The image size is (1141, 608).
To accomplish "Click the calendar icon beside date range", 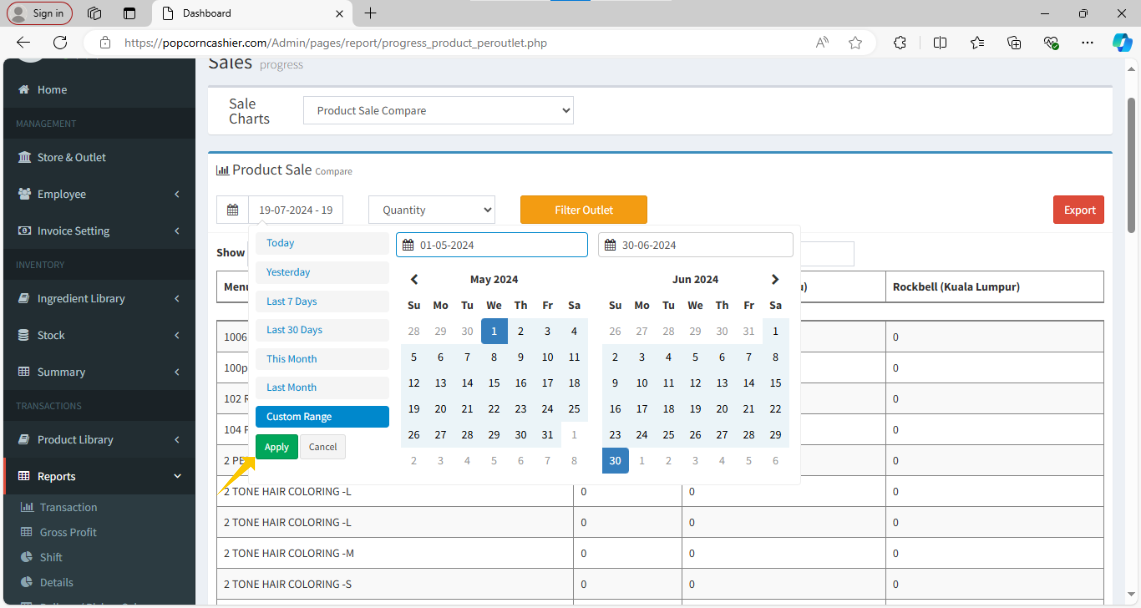I will 232,210.
